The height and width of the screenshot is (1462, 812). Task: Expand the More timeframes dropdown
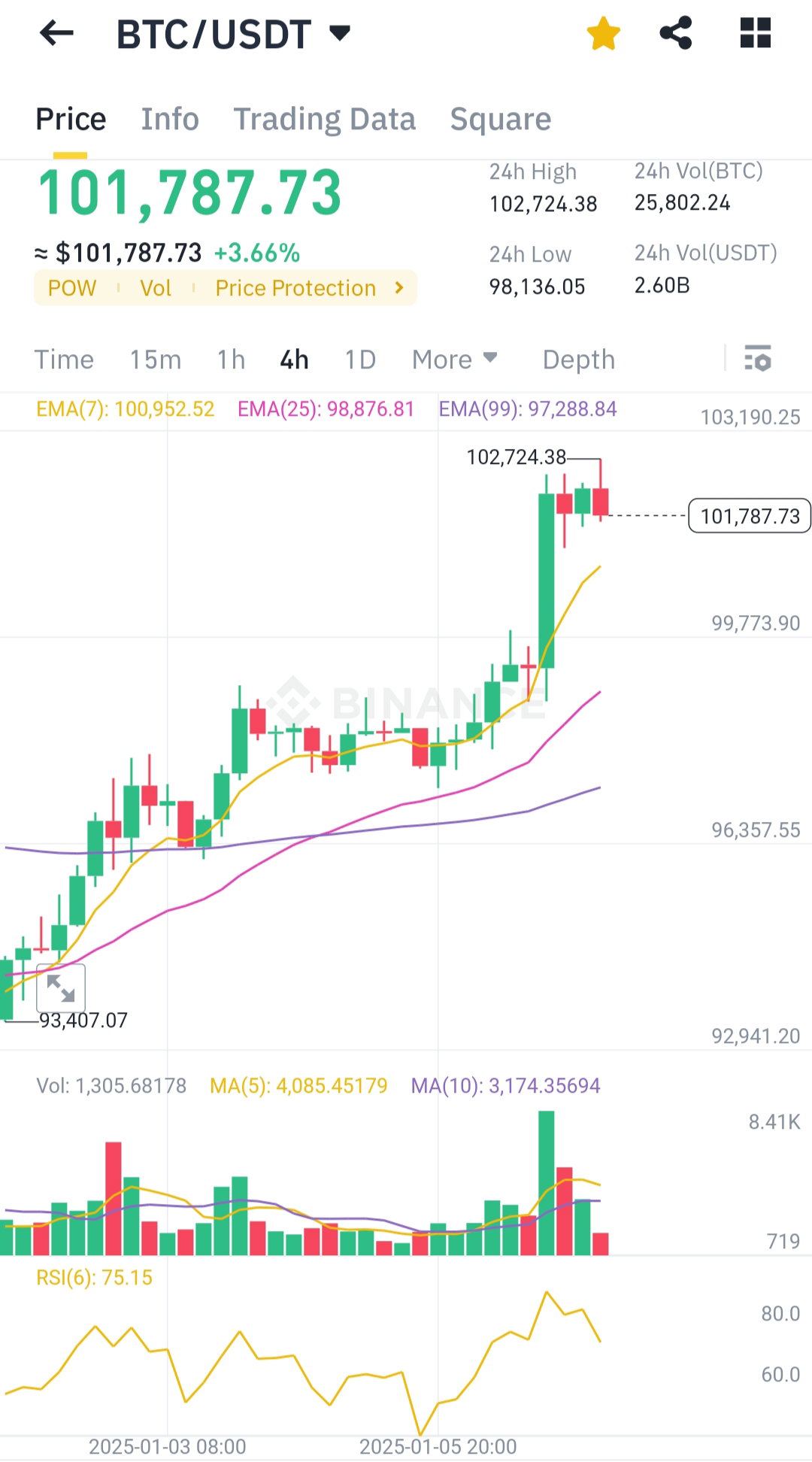tap(455, 359)
